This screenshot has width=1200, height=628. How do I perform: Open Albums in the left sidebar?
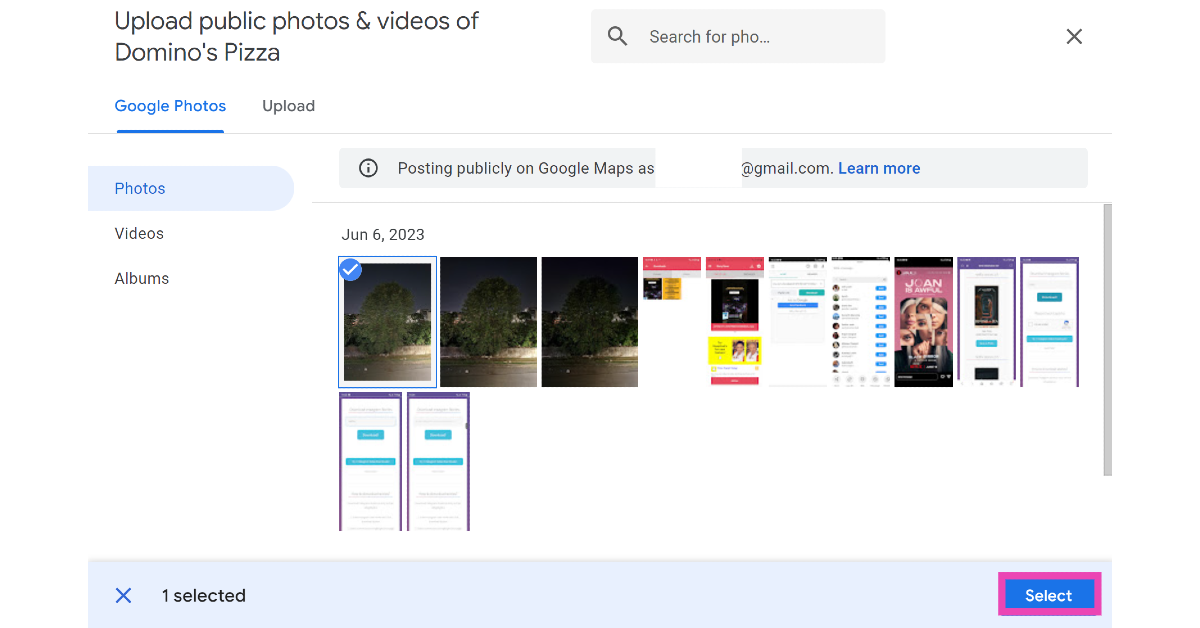142,279
